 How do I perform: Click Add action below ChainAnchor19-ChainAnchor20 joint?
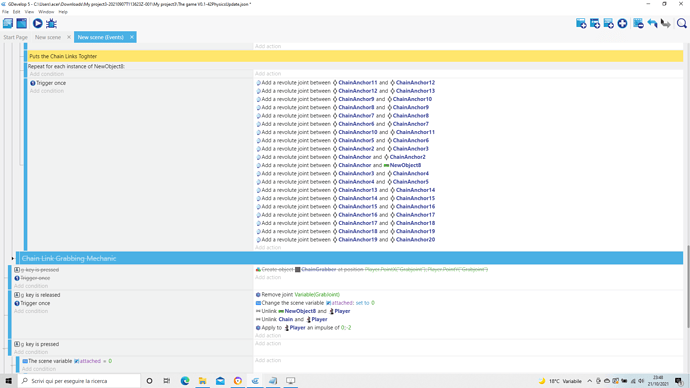[x=268, y=248]
